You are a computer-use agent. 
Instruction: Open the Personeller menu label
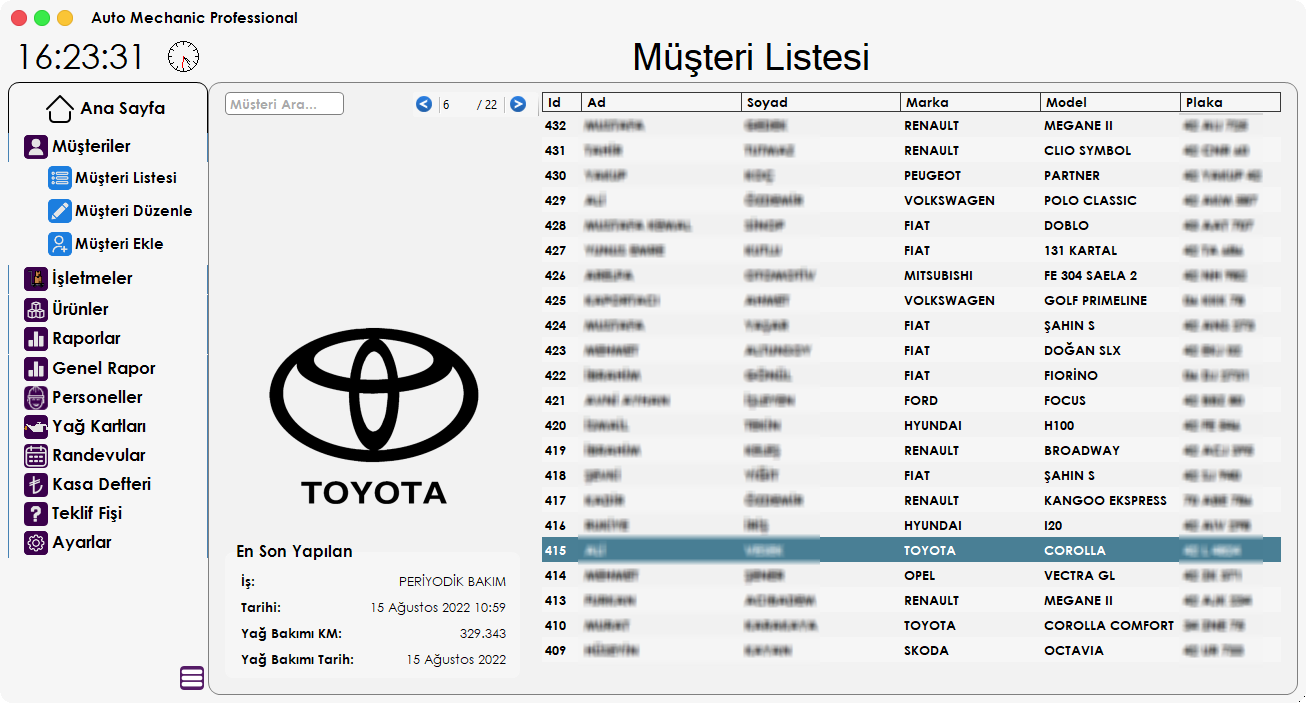[x=97, y=397]
